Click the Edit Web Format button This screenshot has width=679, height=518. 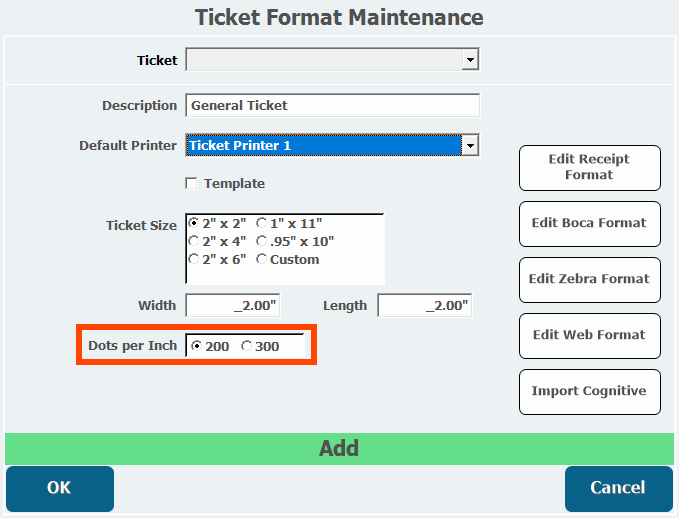589,335
